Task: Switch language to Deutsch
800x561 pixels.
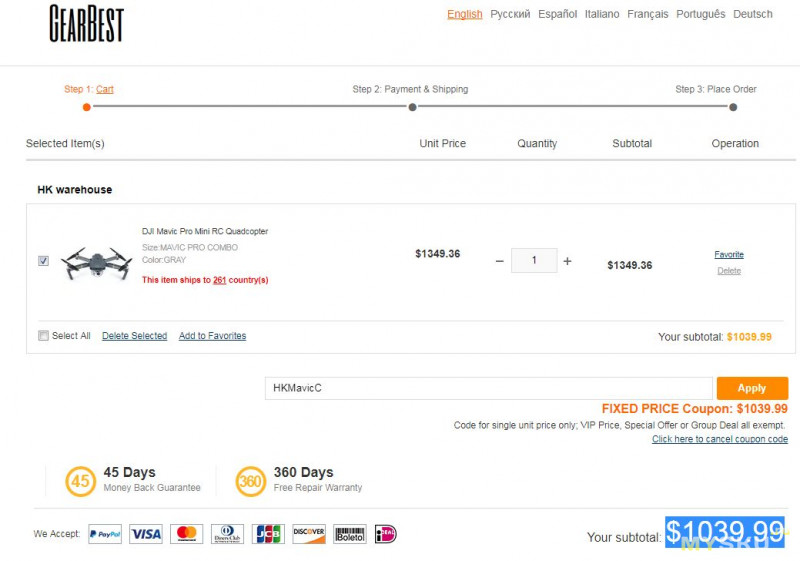Action: (753, 14)
